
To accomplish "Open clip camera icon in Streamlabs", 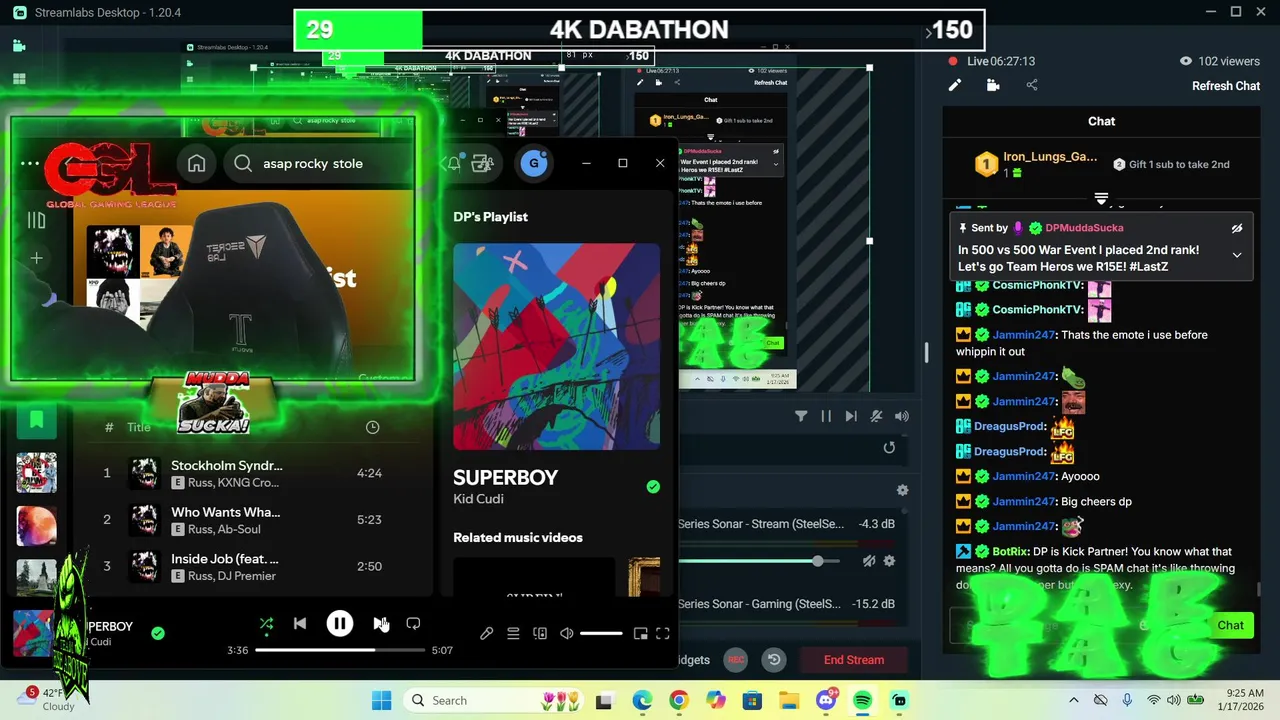I will coord(993,86).
